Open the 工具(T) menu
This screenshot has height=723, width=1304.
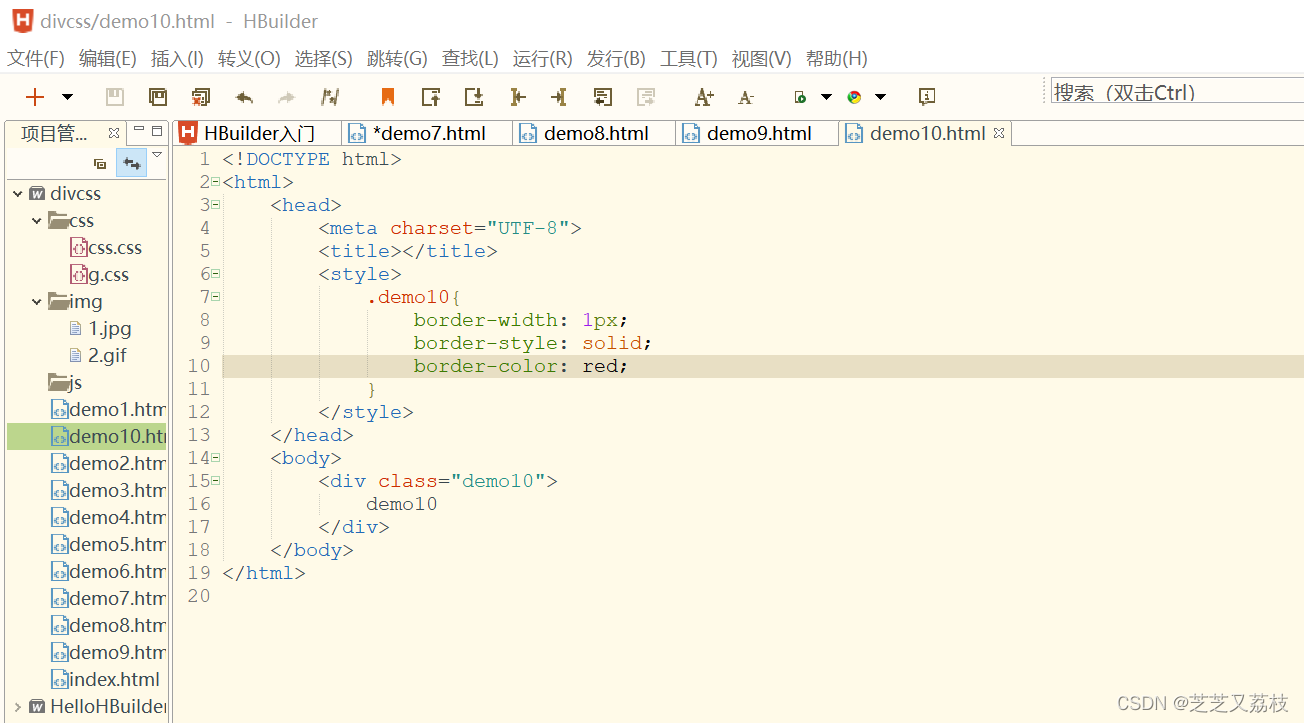point(689,59)
